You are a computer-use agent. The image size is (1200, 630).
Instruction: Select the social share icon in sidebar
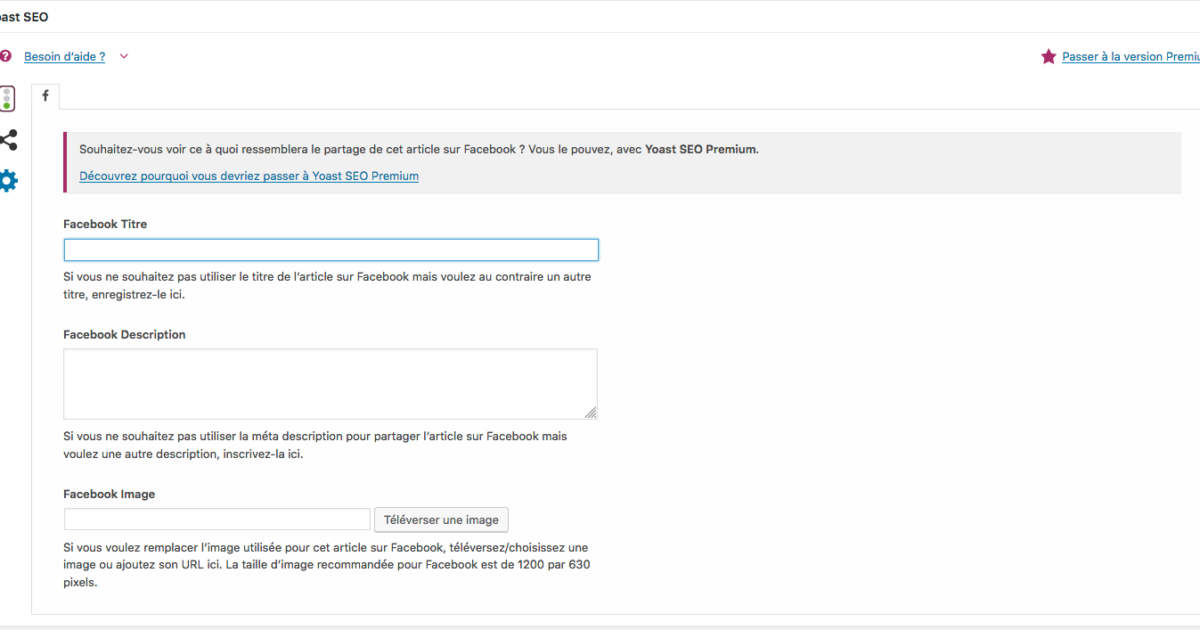pyautogui.click(x=8, y=140)
